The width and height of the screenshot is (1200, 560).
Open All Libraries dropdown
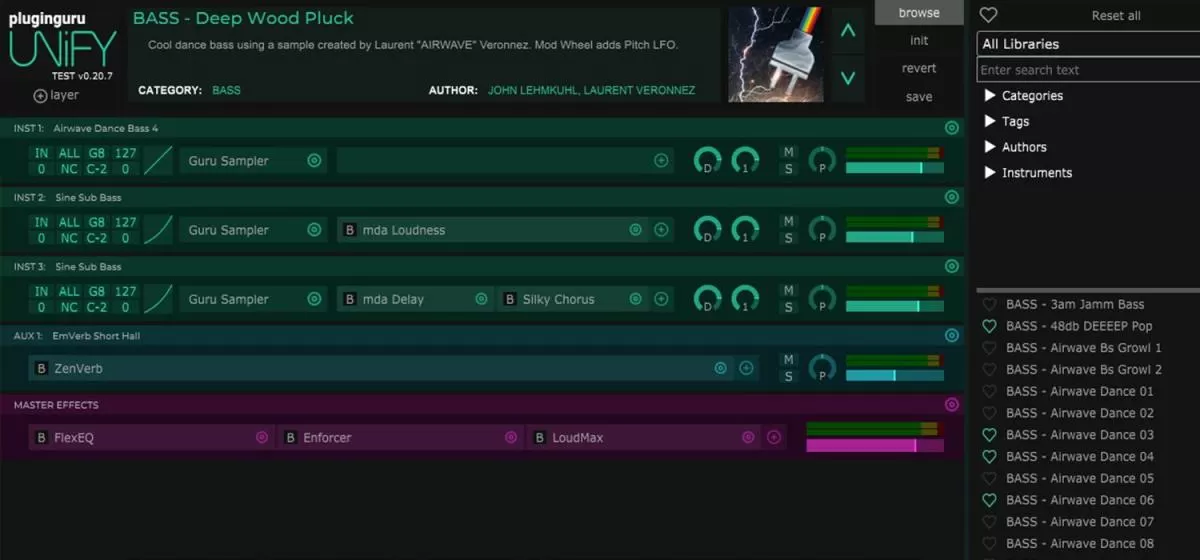(1088, 44)
